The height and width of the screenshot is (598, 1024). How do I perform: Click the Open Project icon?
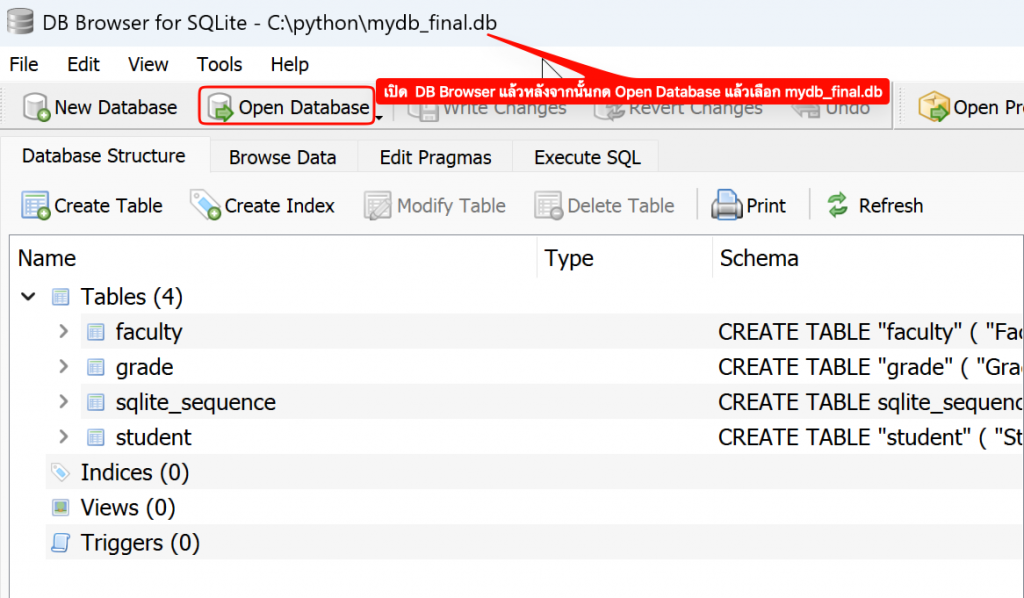click(x=933, y=107)
